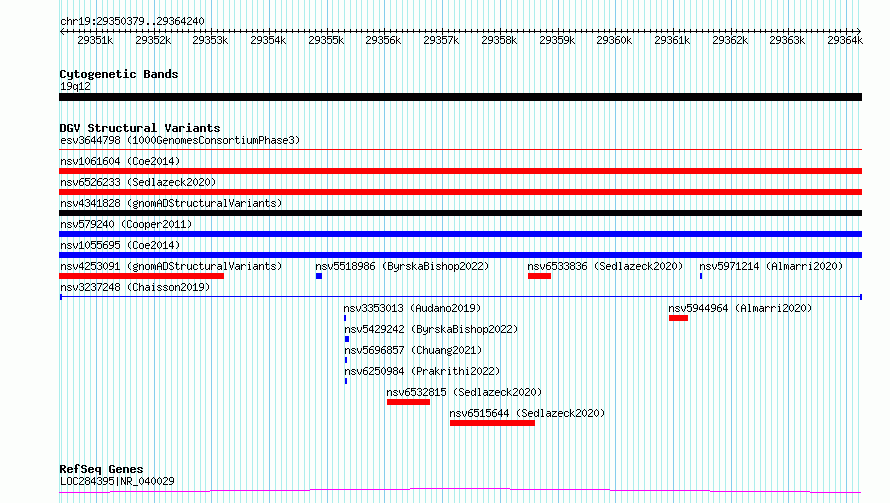Select the red bar under nsv6533836
The image size is (890, 503).
(539, 276)
